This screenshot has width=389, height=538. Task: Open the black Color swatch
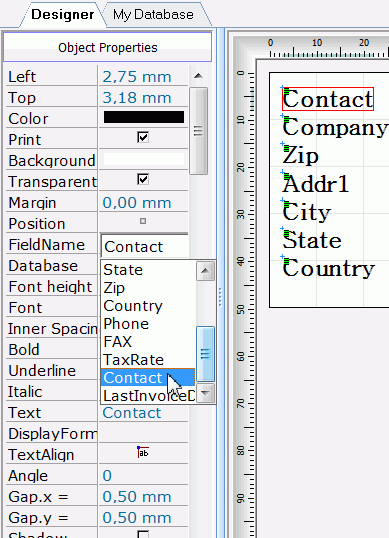[144, 117]
